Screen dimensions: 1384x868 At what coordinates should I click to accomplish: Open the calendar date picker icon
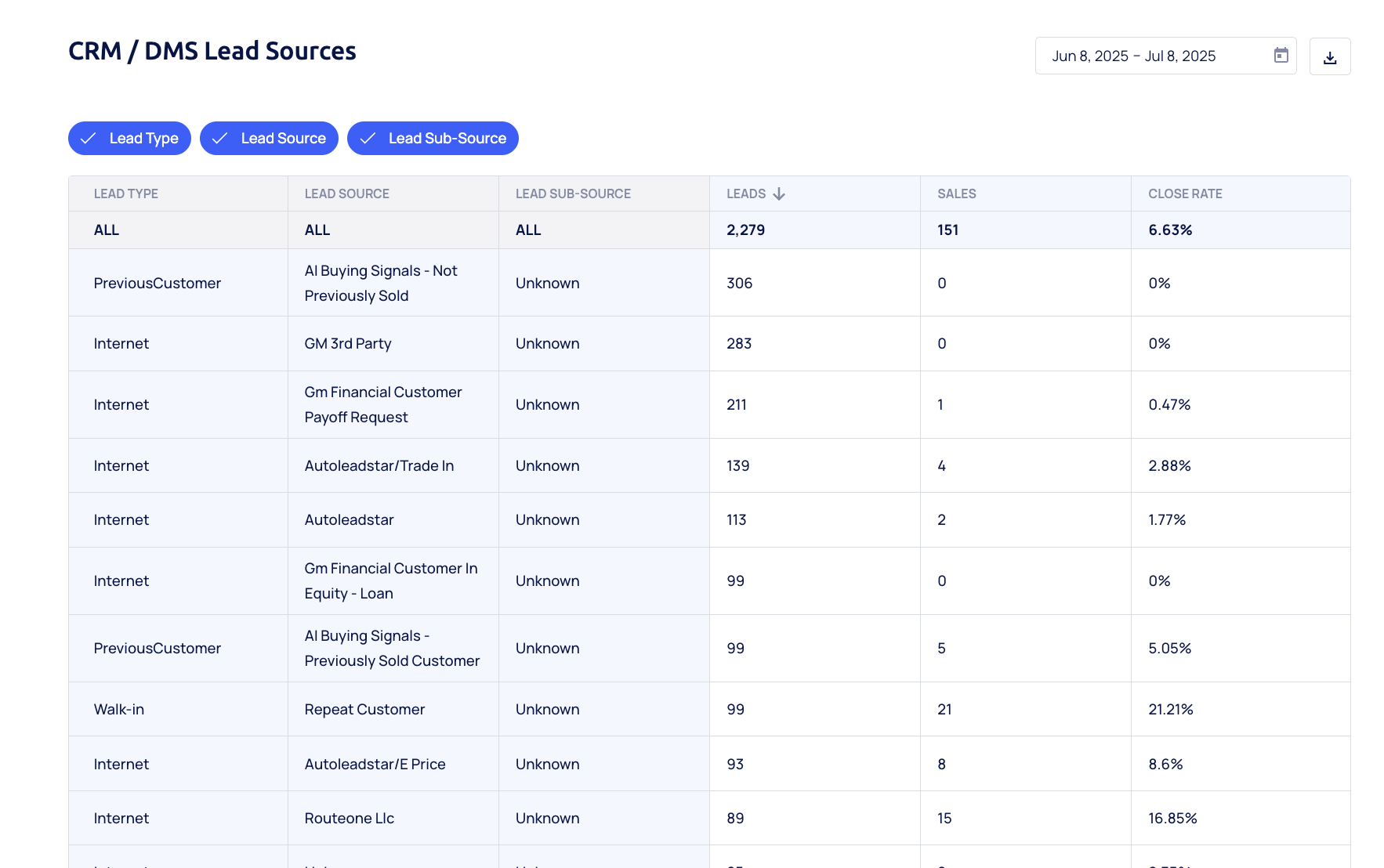pyautogui.click(x=1281, y=56)
